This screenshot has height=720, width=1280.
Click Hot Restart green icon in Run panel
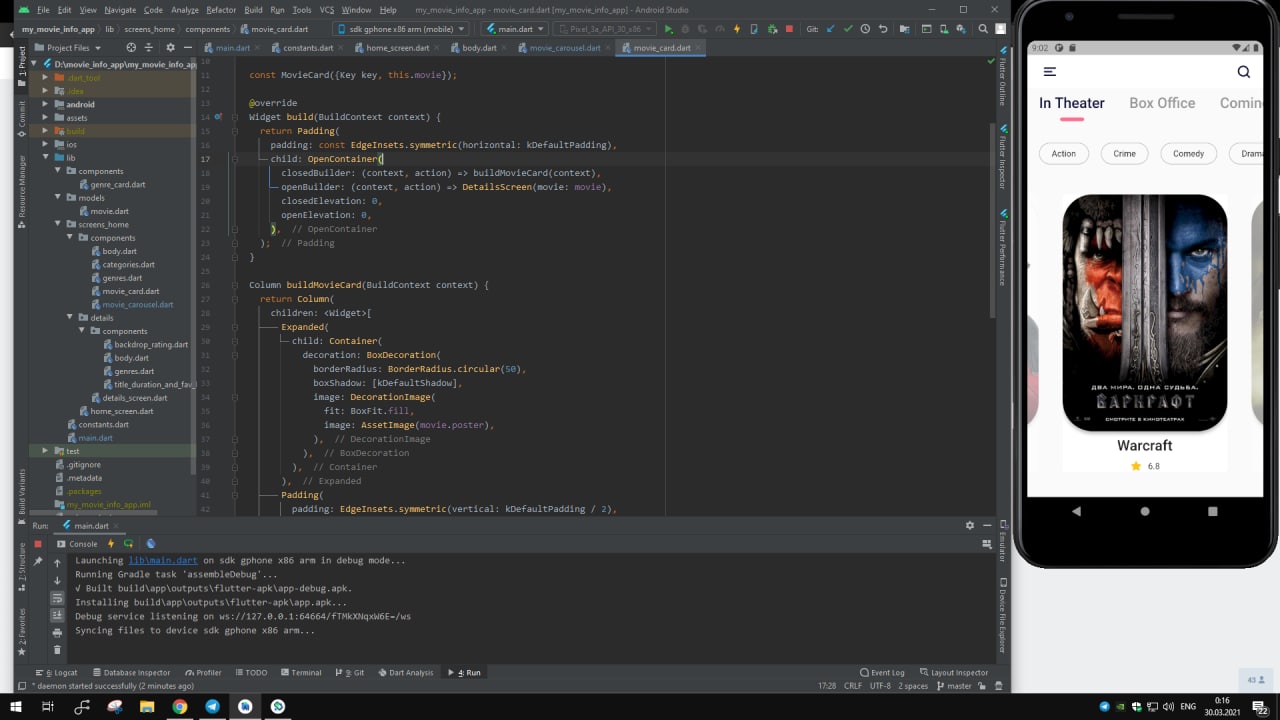click(x=130, y=544)
